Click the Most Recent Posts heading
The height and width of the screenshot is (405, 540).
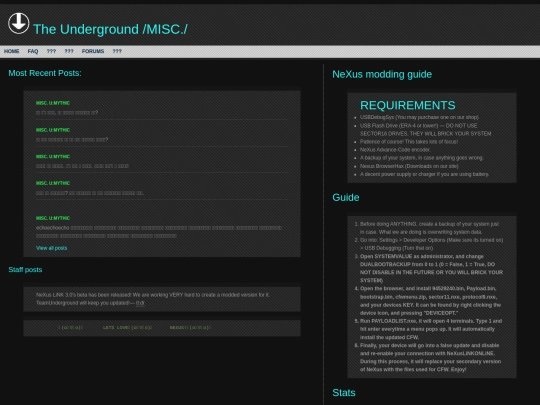45,73
